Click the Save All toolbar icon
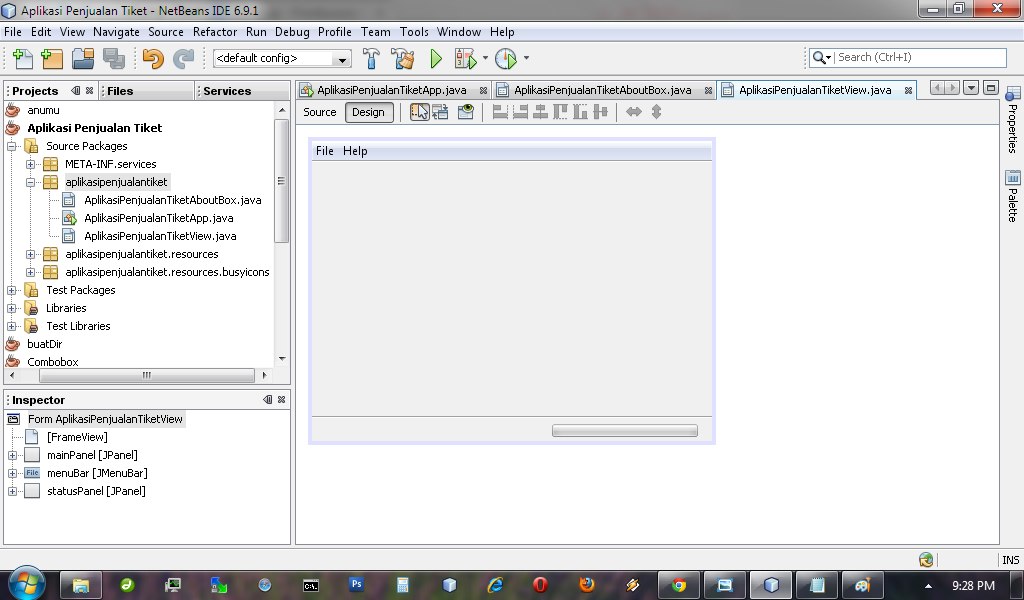 (117, 57)
